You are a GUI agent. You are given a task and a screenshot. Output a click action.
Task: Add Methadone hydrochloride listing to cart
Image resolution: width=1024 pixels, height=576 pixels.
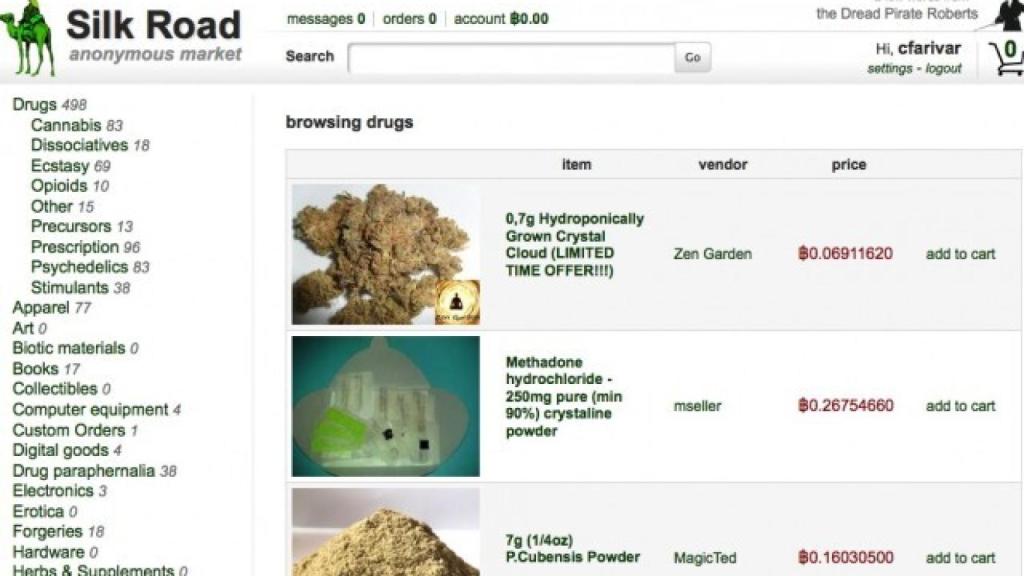(960, 406)
